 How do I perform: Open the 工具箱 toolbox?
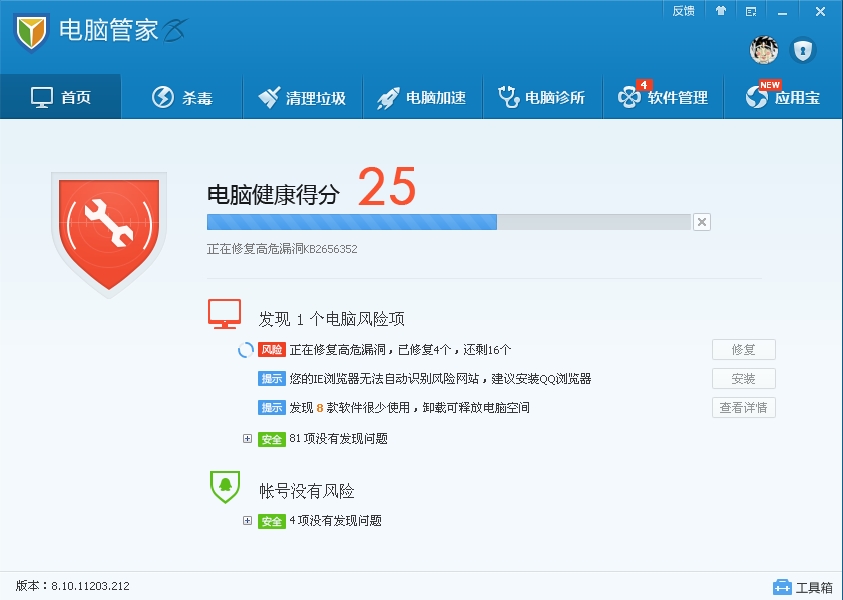click(x=803, y=587)
